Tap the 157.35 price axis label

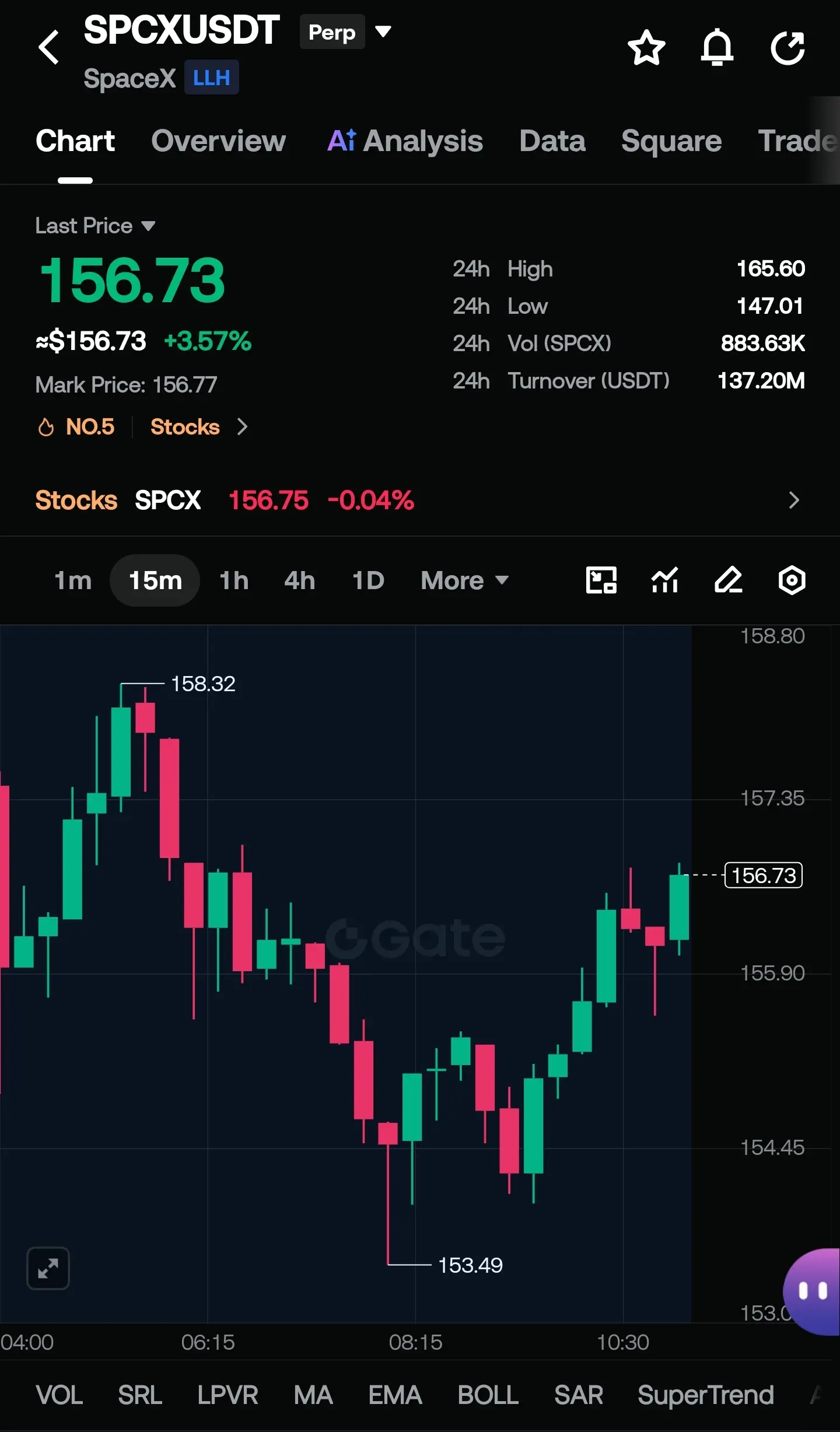coord(772,799)
